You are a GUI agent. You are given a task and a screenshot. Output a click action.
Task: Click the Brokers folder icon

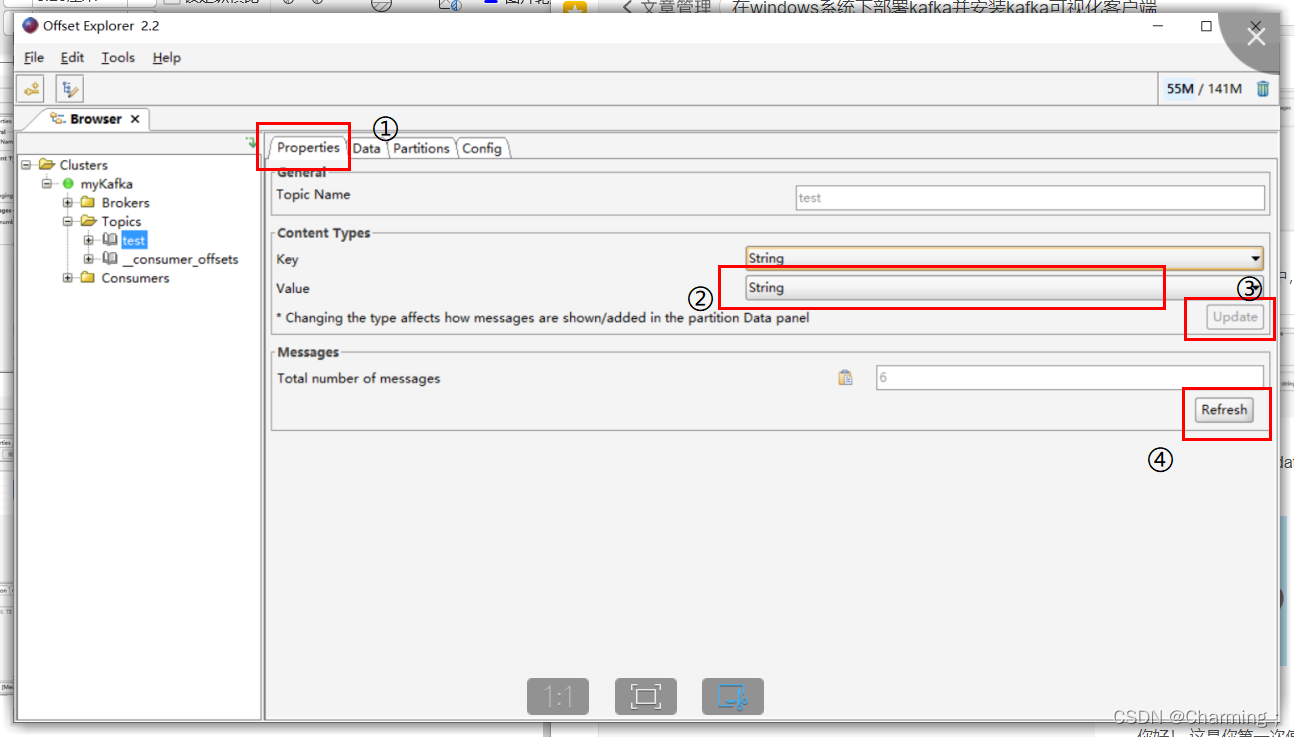(x=88, y=203)
